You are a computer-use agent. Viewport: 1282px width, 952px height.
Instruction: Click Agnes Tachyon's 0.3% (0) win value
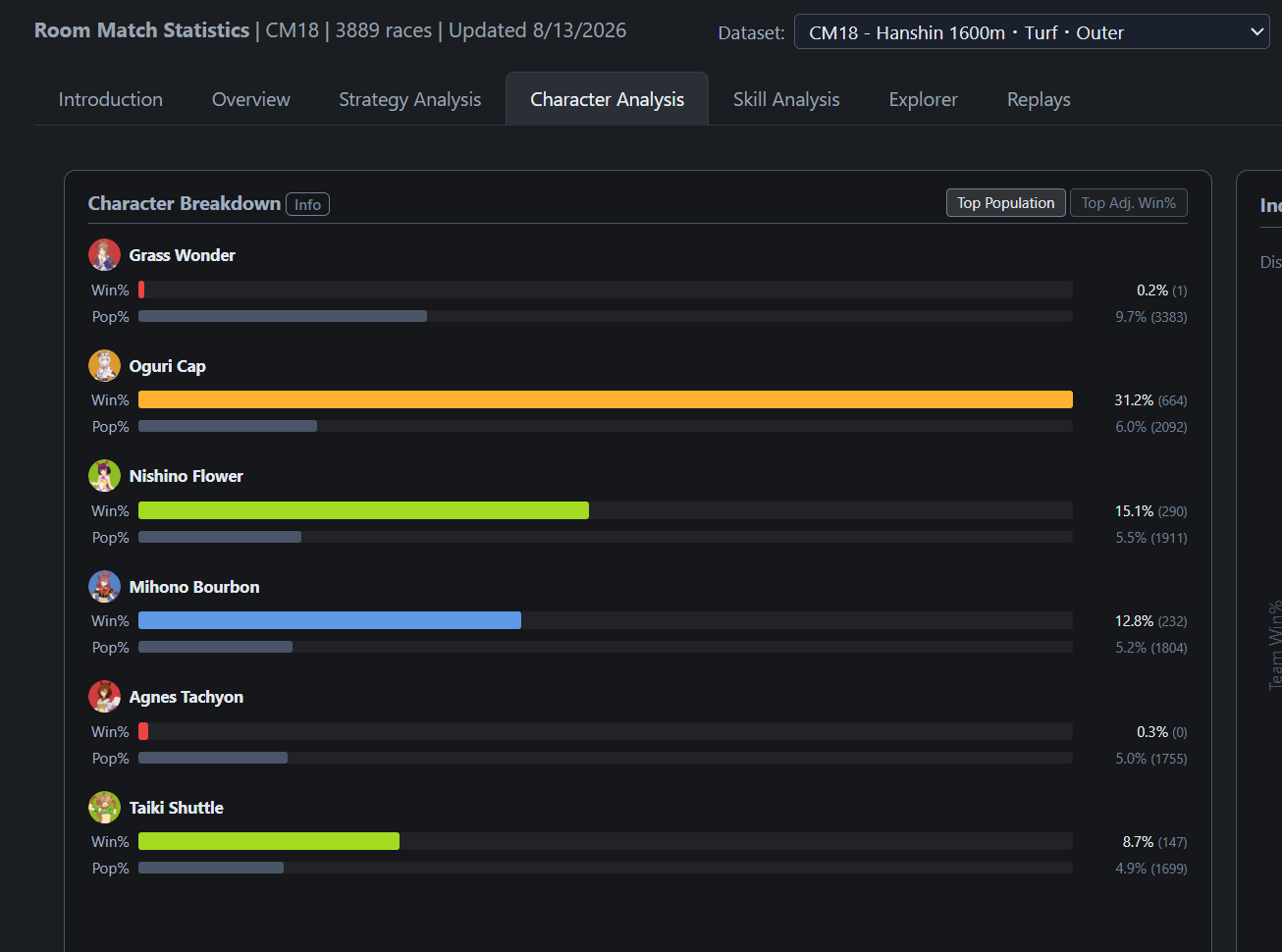click(1162, 732)
